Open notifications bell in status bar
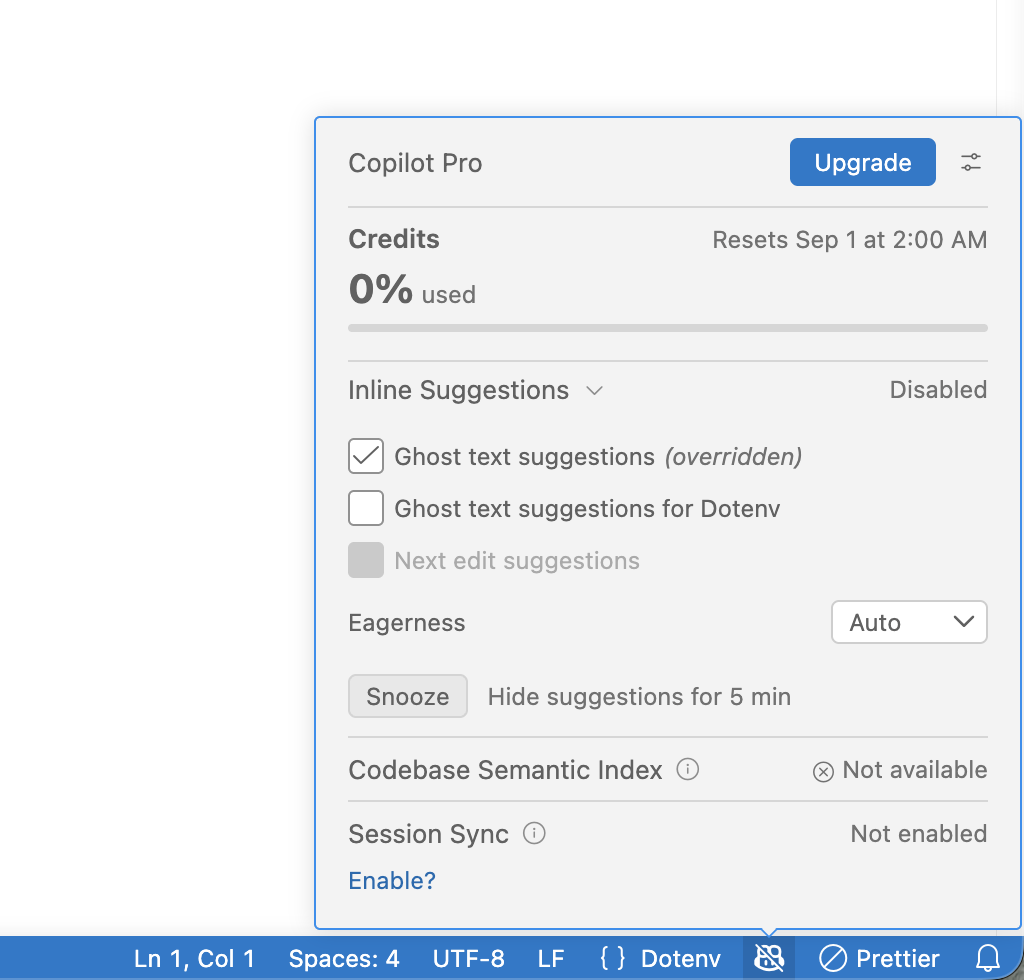Screen dimensions: 1024x980 pyautogui.click(x=987, y=958)
